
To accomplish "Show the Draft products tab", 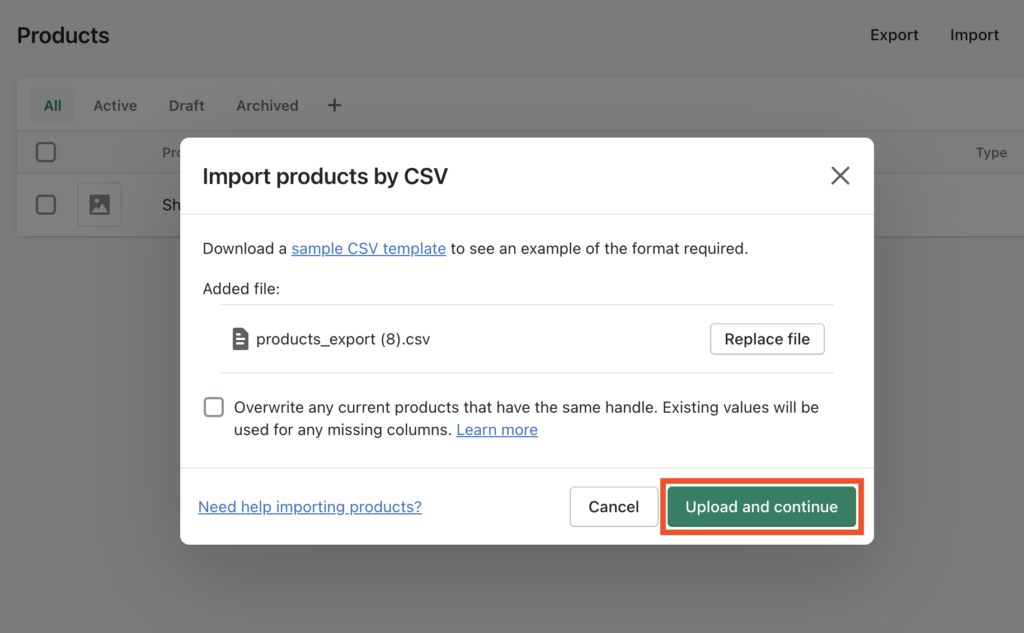I will (x=187, y=105).
